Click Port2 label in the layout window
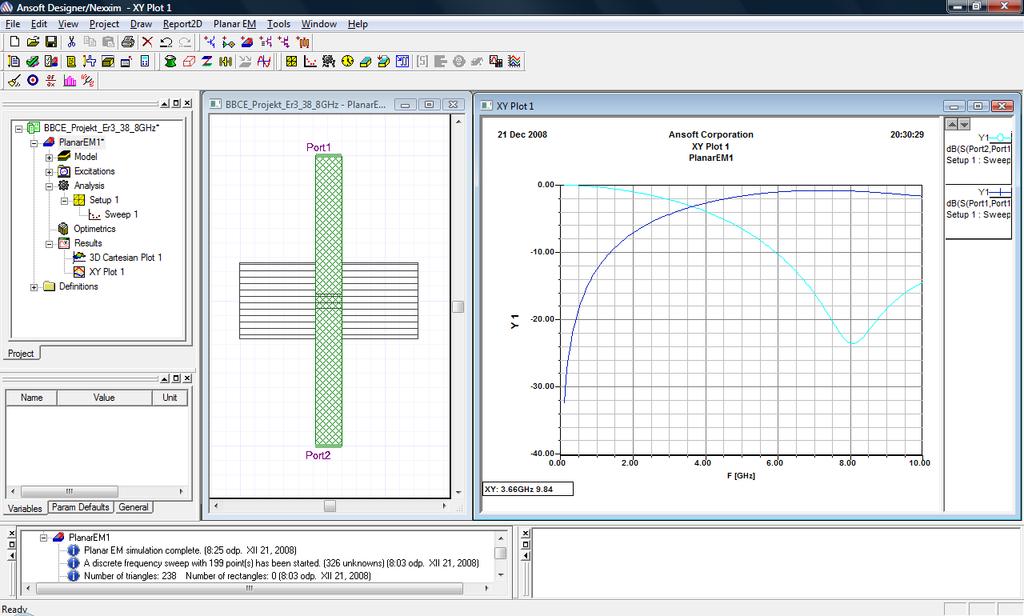The height and width of the screenshot is (616, 1024). [x=318, y=455]
